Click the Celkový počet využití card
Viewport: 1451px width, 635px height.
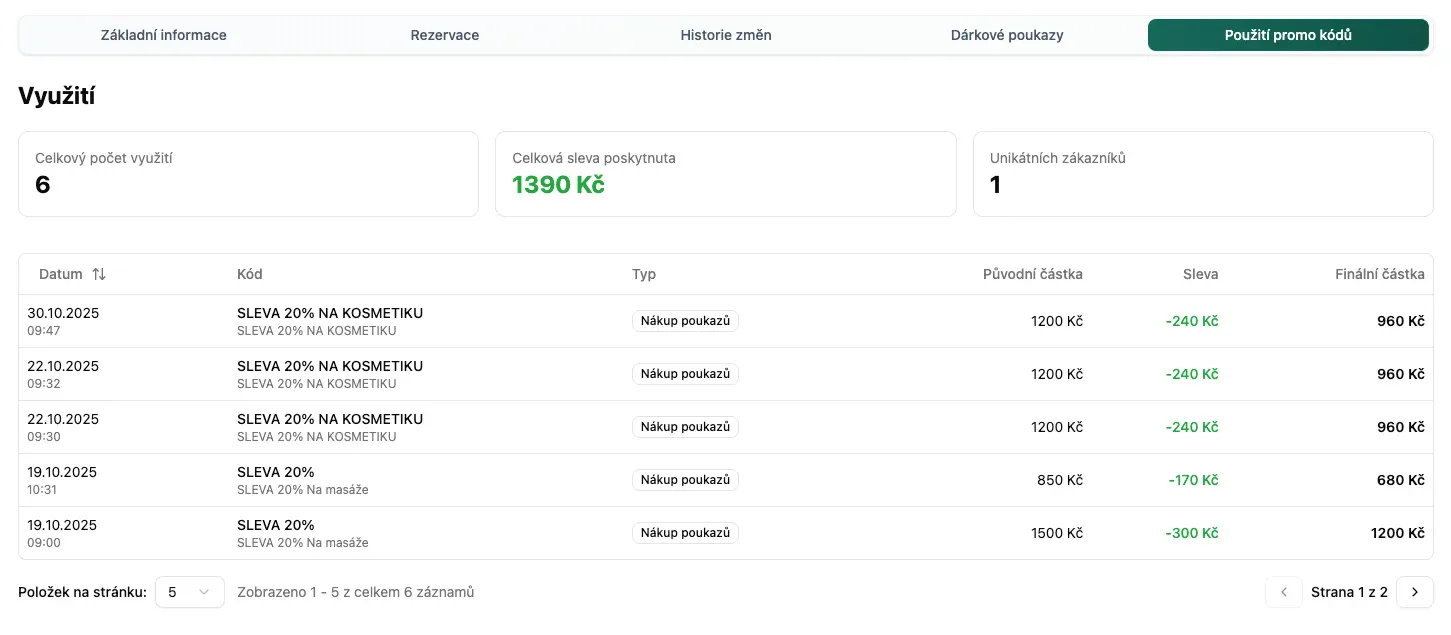[x=248, y=173]
